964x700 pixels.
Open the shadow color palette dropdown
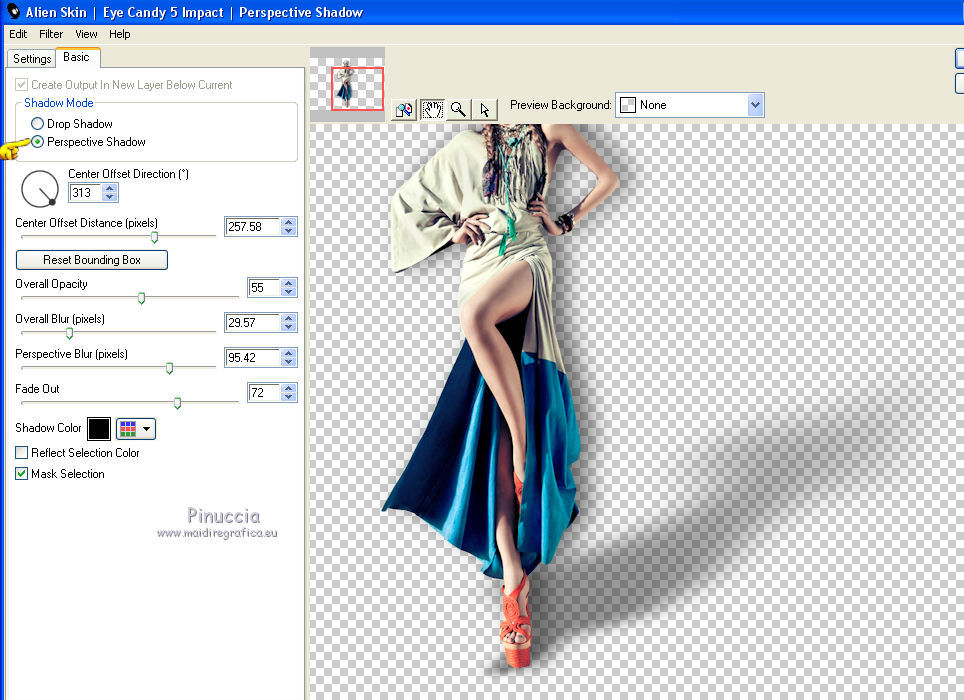click(136, 429)
